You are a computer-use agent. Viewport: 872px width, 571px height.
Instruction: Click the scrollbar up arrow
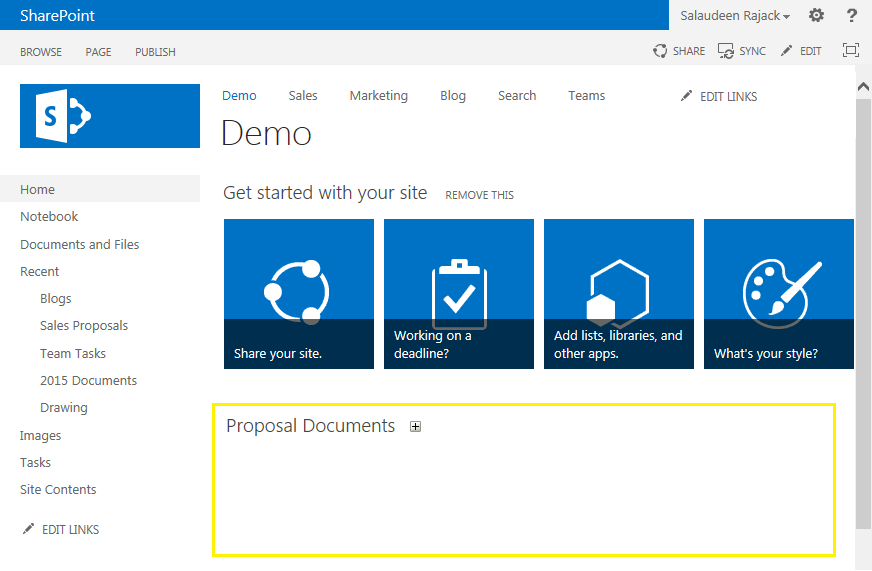coord(863,86)
